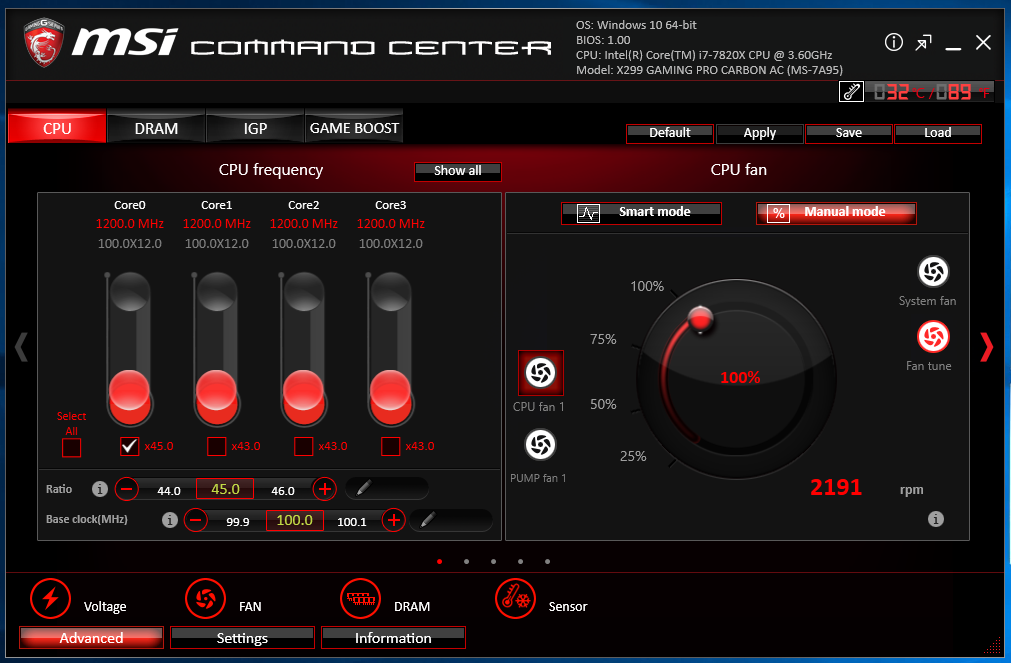Image resolution: width=1011 pixels, height=663 pixels.
Task: Start Fan tune
Action: click(933, 337)
